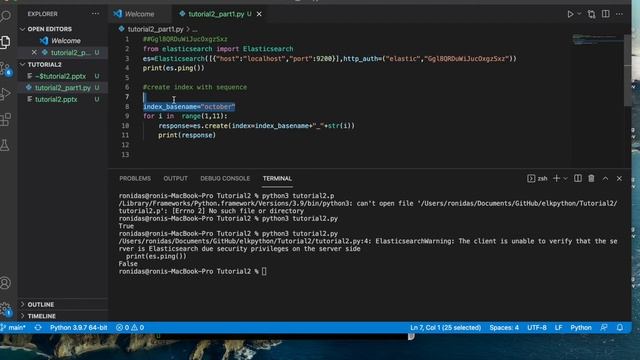Screen dimensions: 640x360
Task: Click the editor vertical scrollbar
Action: (627, 69)
